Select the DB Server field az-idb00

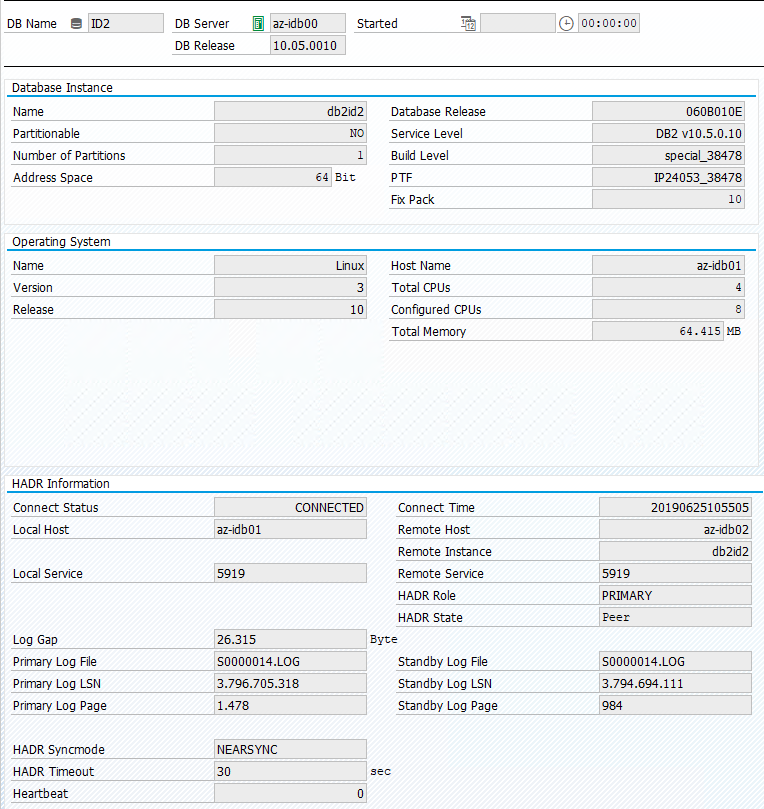(x=308, y=24)
